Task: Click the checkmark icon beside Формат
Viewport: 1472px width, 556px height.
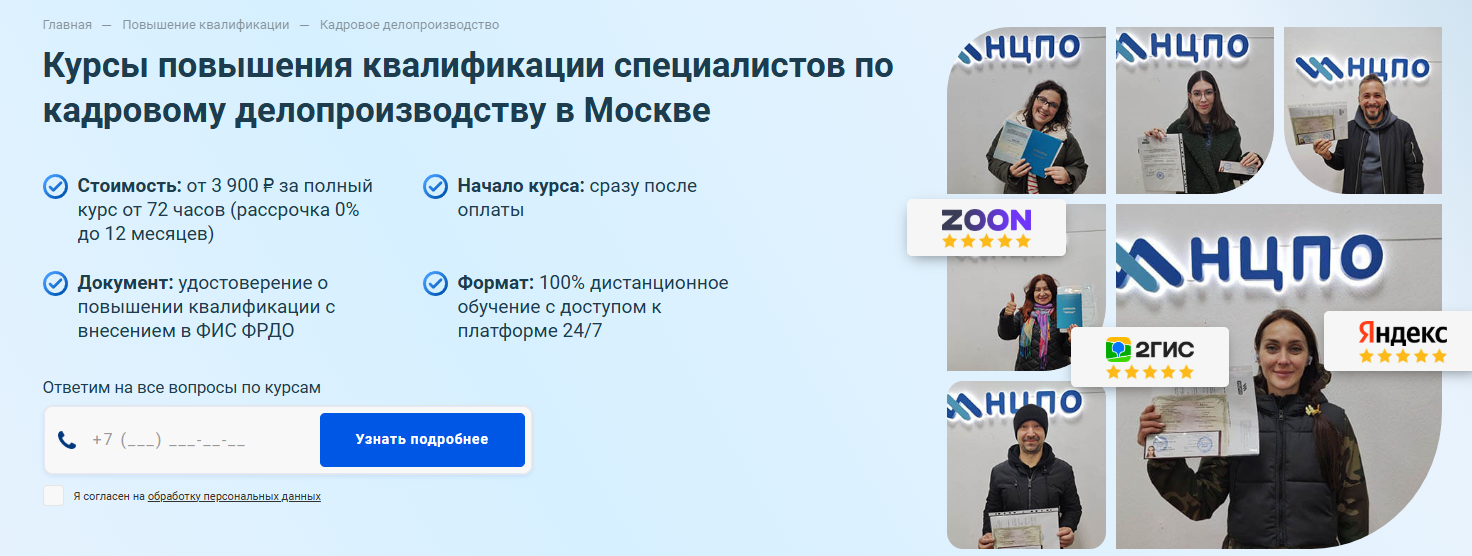Action: [435, 284]
